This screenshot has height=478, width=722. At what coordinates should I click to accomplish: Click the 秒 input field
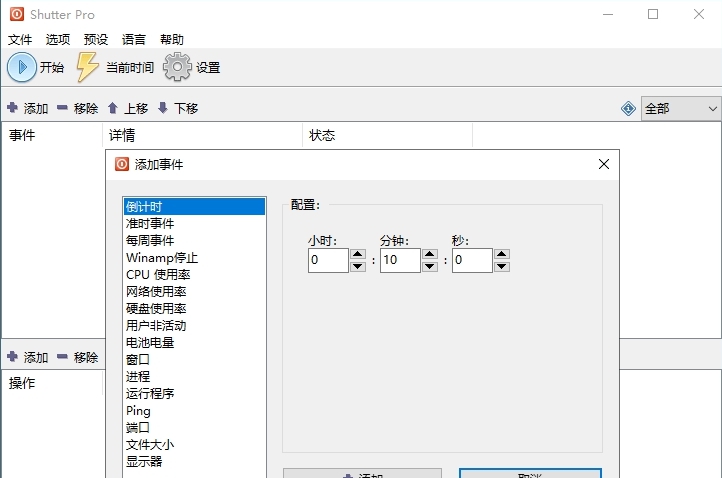coord(472,260)
